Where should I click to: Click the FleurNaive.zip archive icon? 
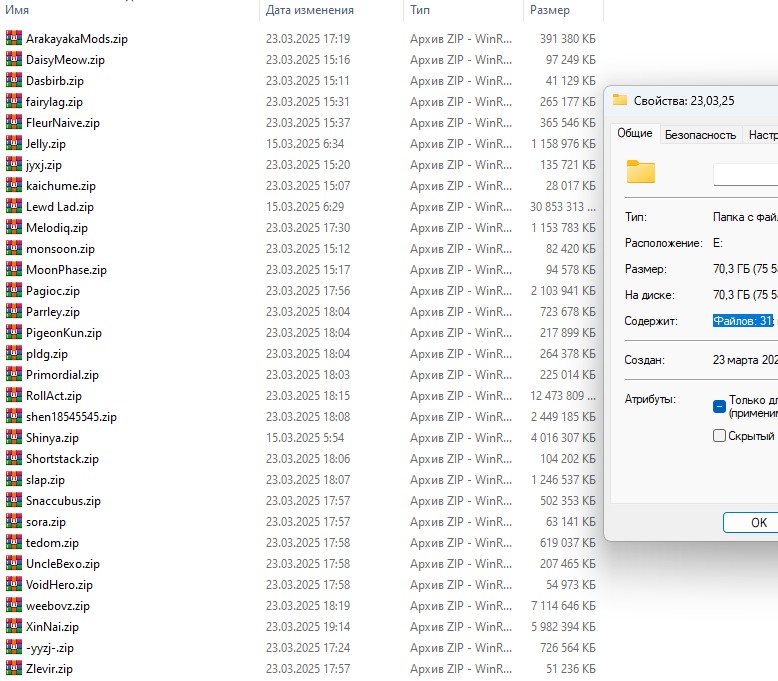[14, 122]
